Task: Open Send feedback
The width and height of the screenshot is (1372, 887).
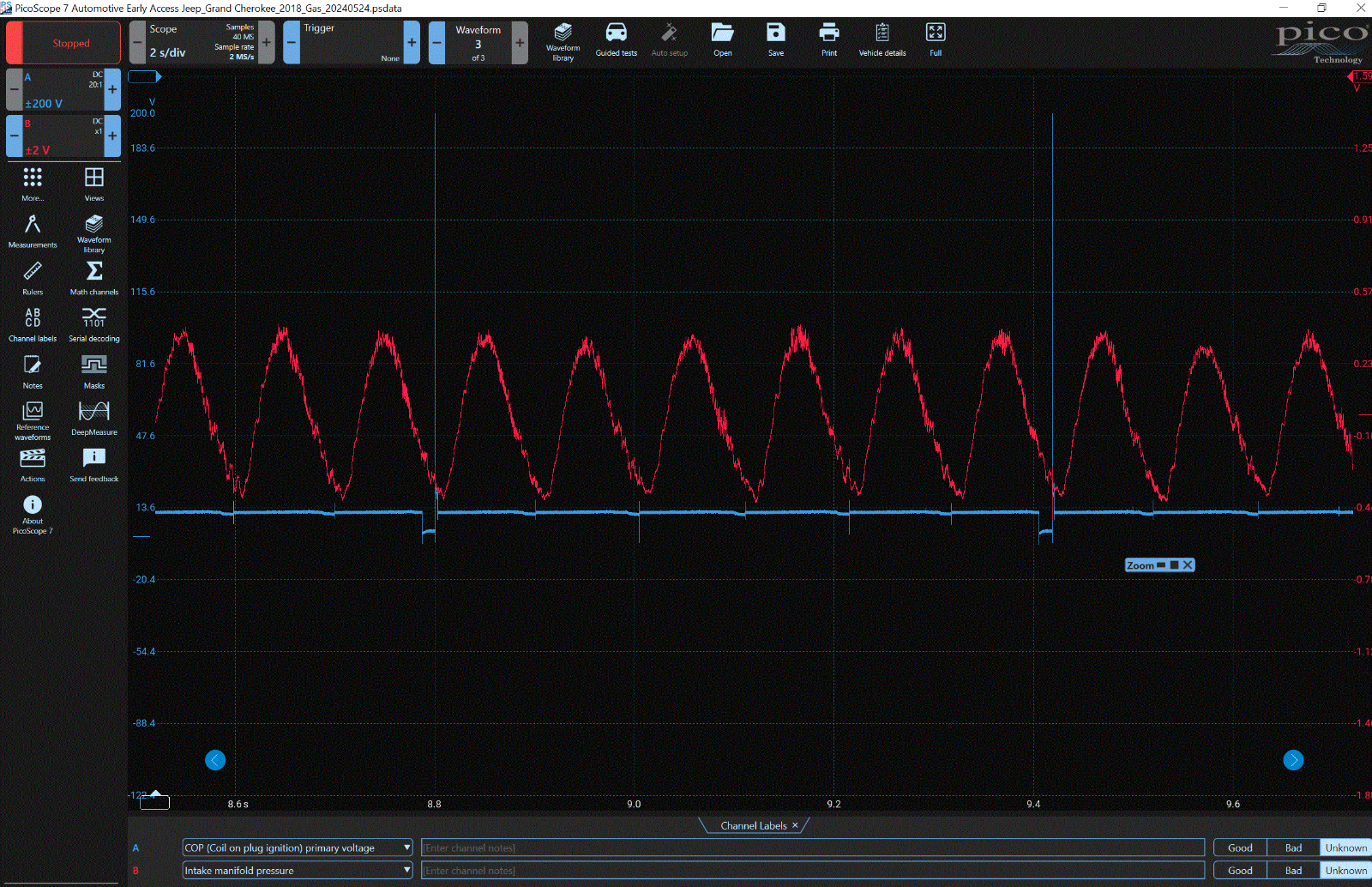Action: coord(94,465)
